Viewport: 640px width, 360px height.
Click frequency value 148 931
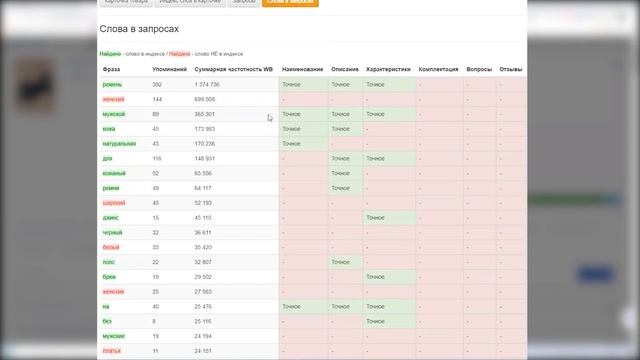pyautogui.click(x=204, y=158)
